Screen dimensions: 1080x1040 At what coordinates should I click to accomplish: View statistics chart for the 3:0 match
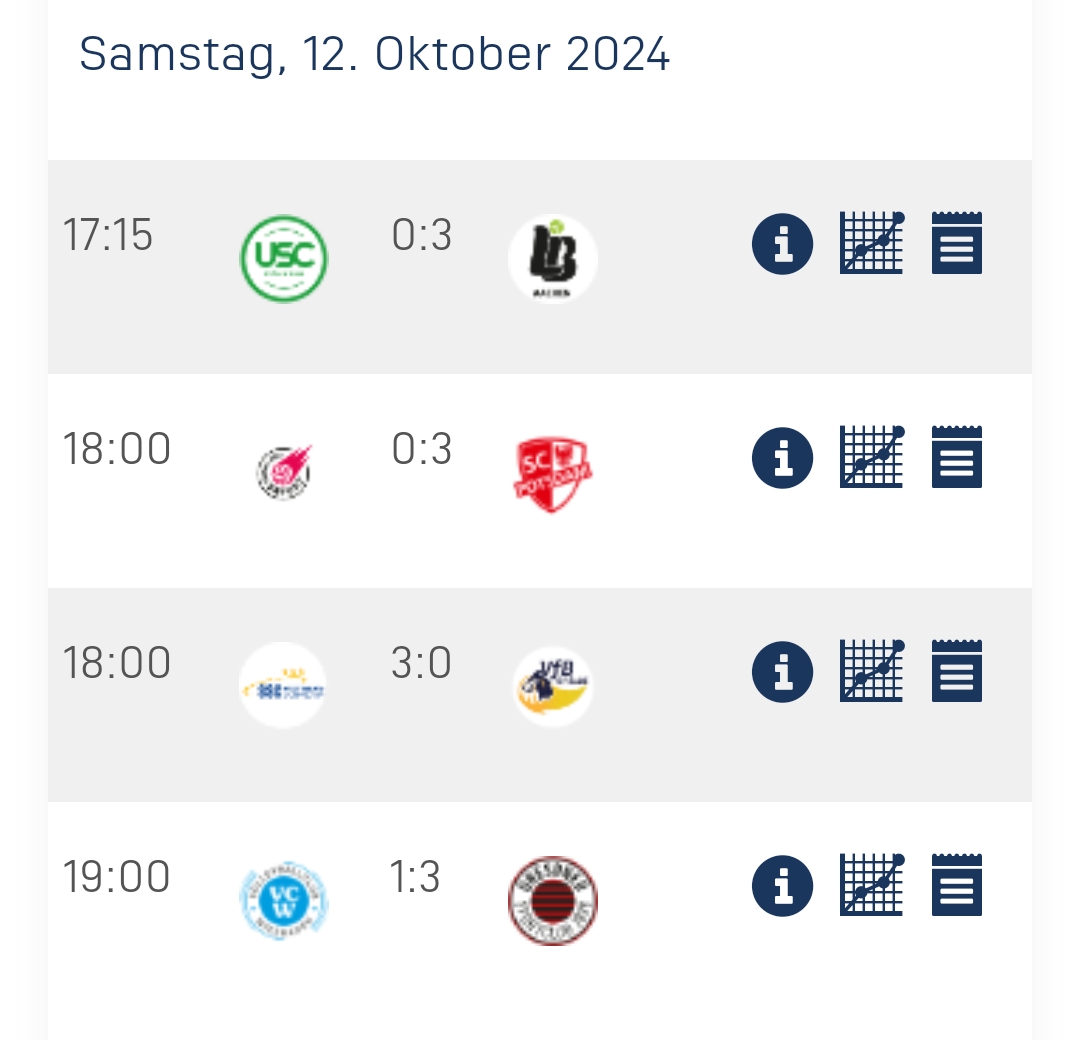tap(872, 672)
